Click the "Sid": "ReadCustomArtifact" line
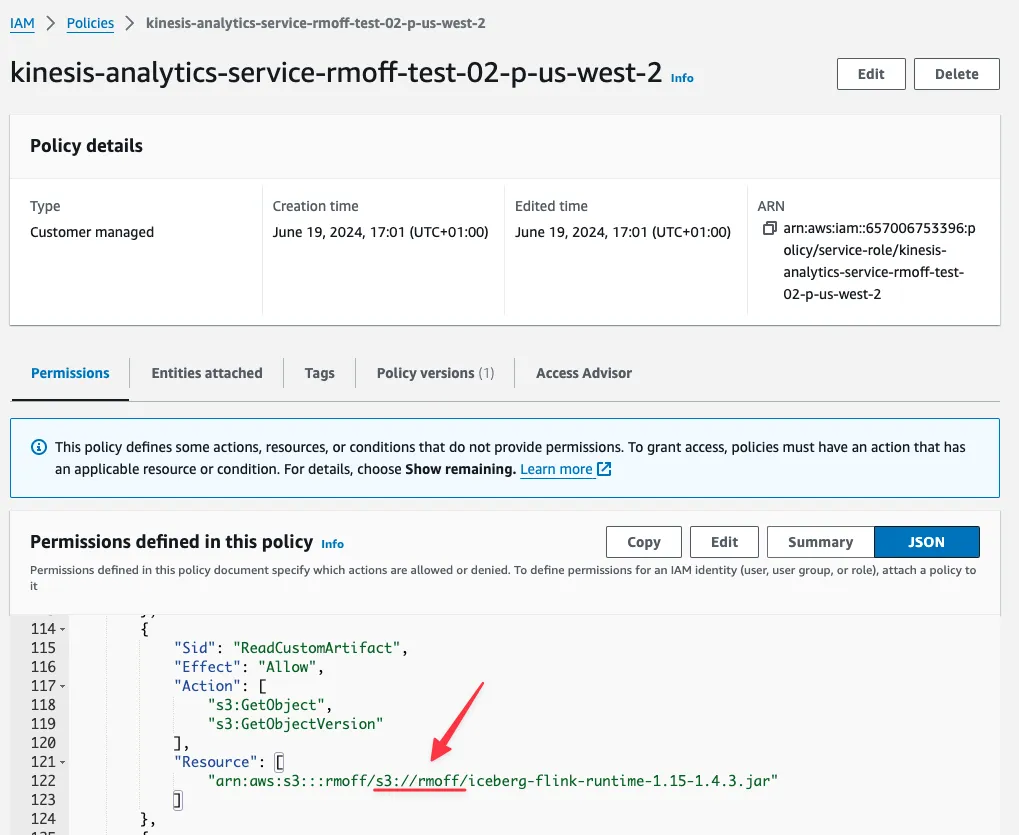The width and height of the screenshot is (1019, 835). [x=290, y=648]
